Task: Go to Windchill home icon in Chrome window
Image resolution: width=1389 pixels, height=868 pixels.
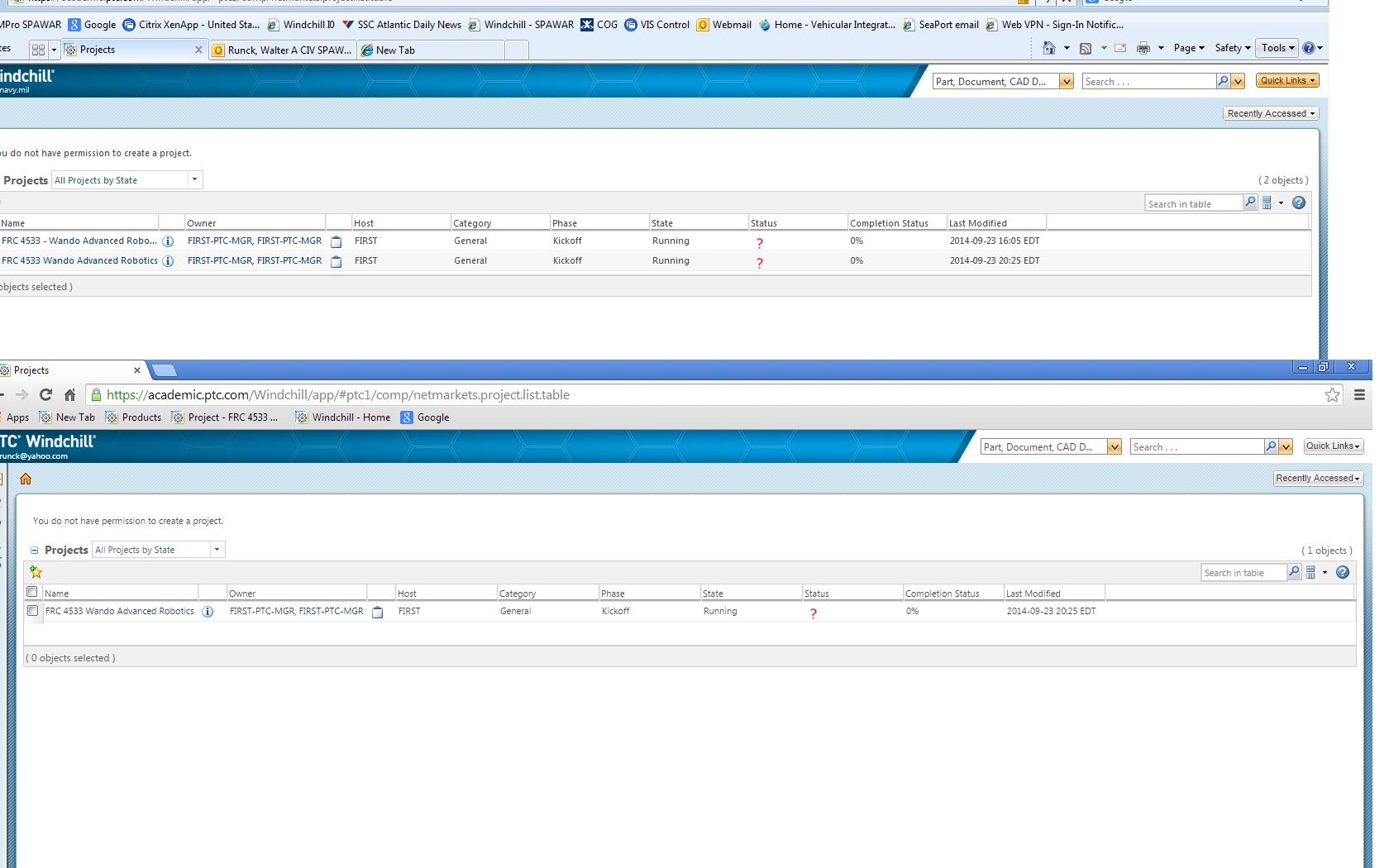Action: (26, 479)
